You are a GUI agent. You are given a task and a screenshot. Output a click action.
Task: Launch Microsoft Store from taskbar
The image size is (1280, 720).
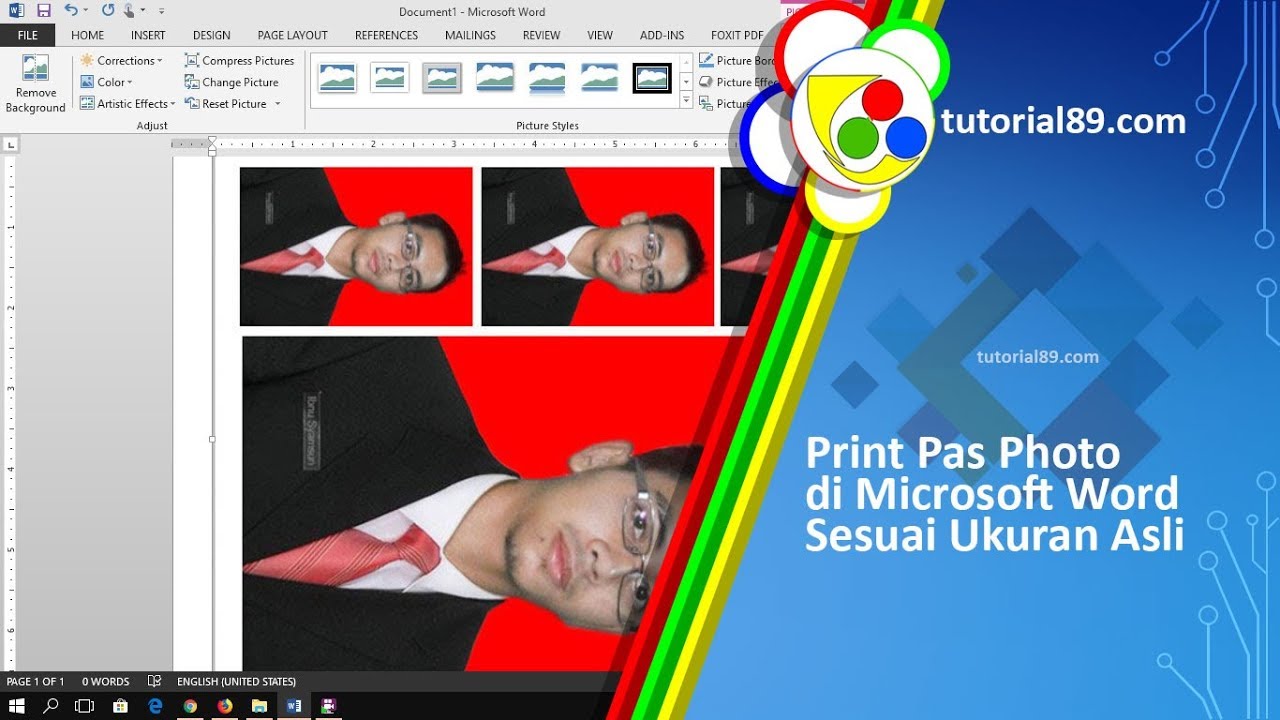click(120, 706)
